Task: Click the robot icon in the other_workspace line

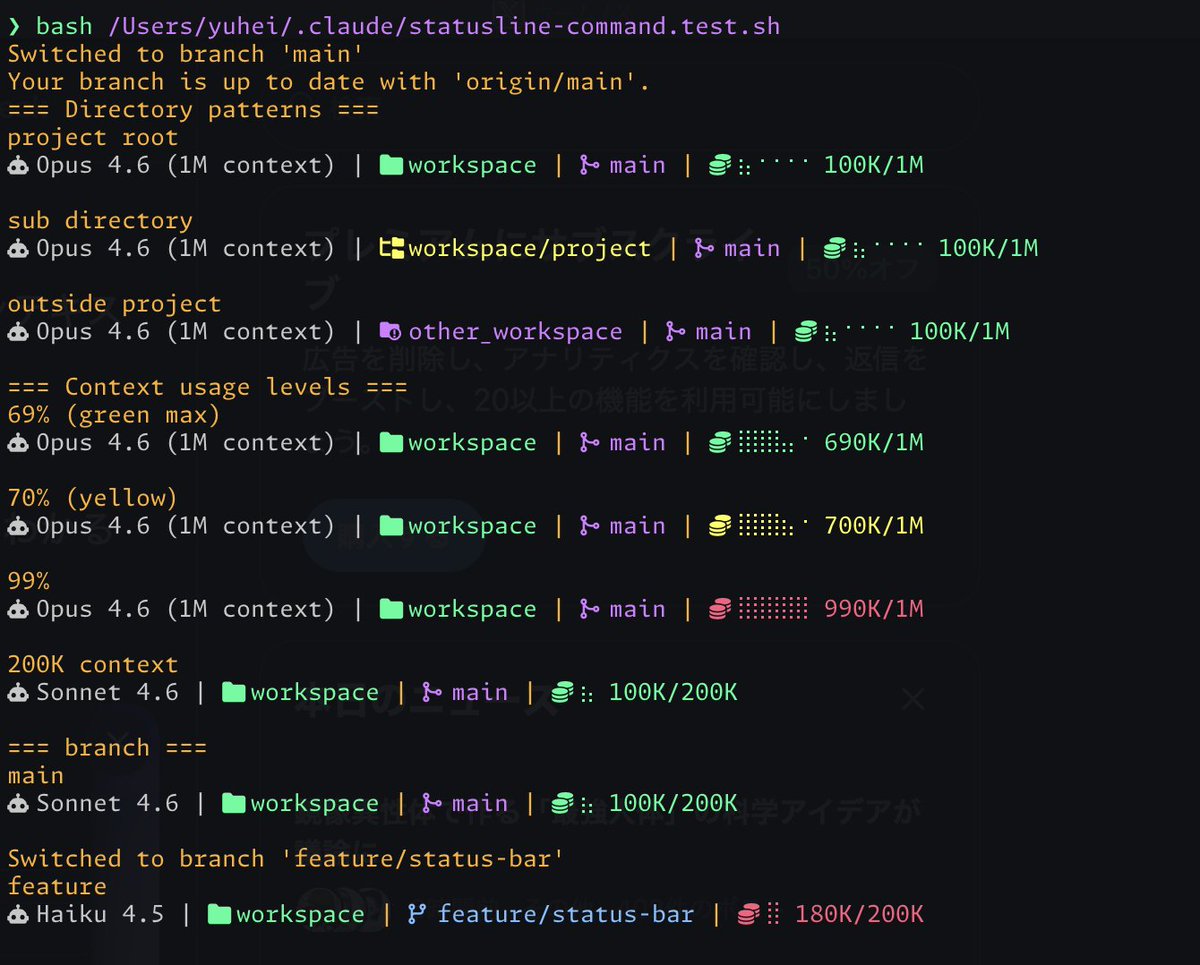Action: (18, 332)
